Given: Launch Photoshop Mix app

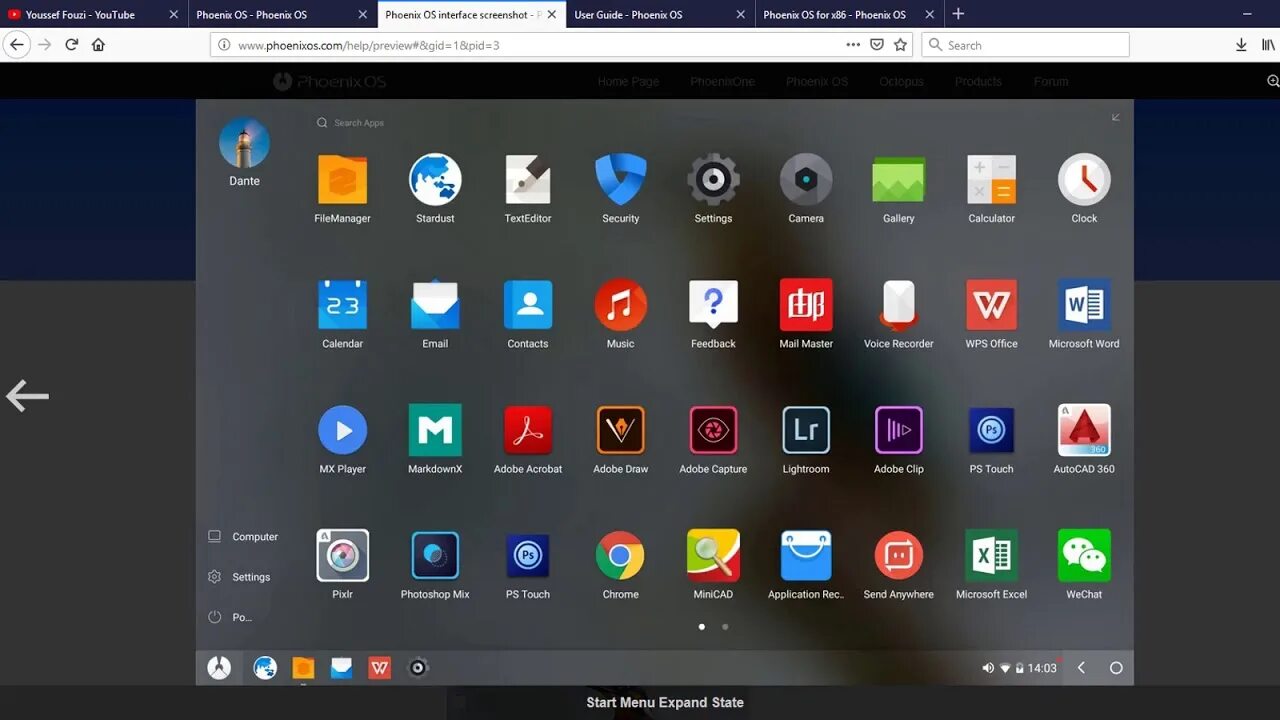Looking at the screenshot, I should click(x=435, y=555).
